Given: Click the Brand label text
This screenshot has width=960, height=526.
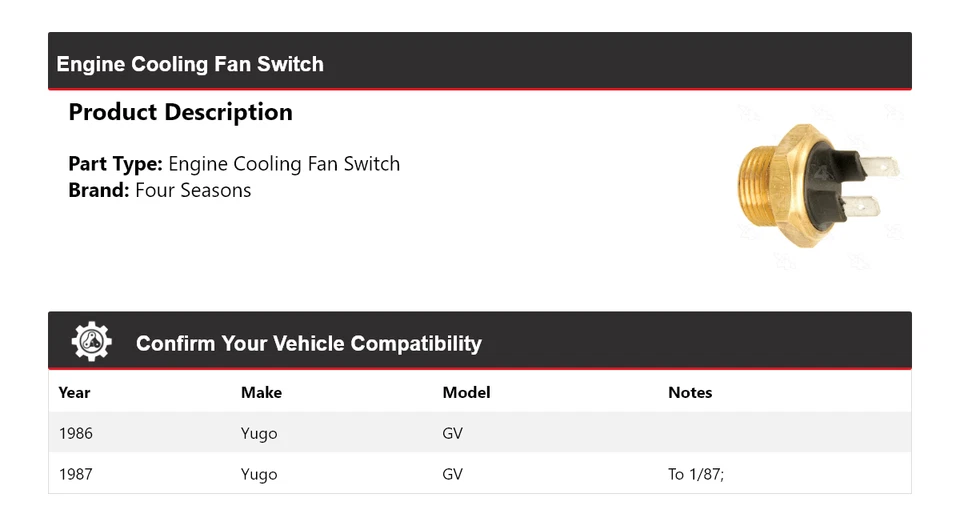Looking at the screenshot, I should (x=99, y=190).
